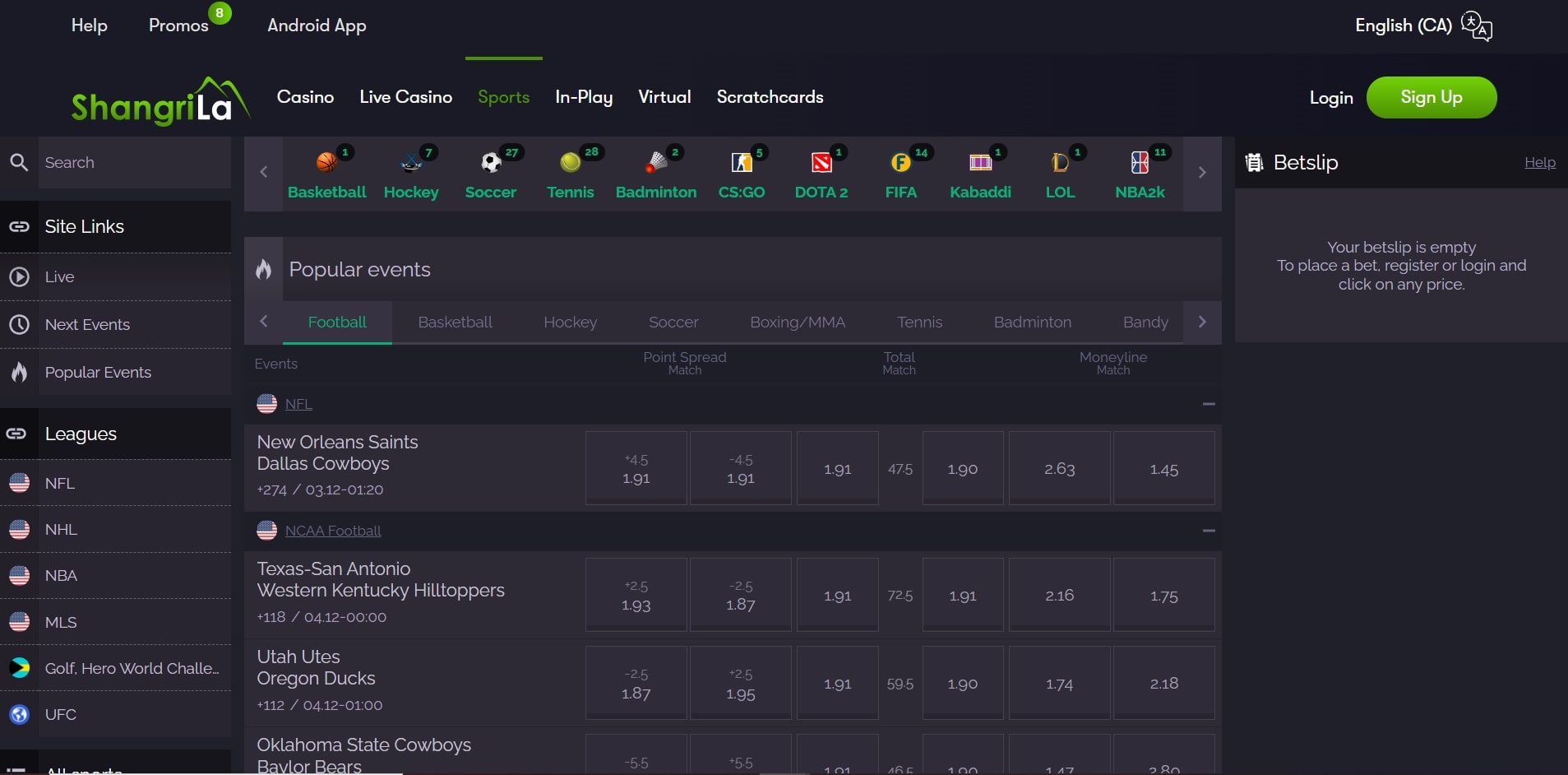Switch to Football popular events tab
The width and height of the screenshot is (1568, 775).
tap(337, 322)
